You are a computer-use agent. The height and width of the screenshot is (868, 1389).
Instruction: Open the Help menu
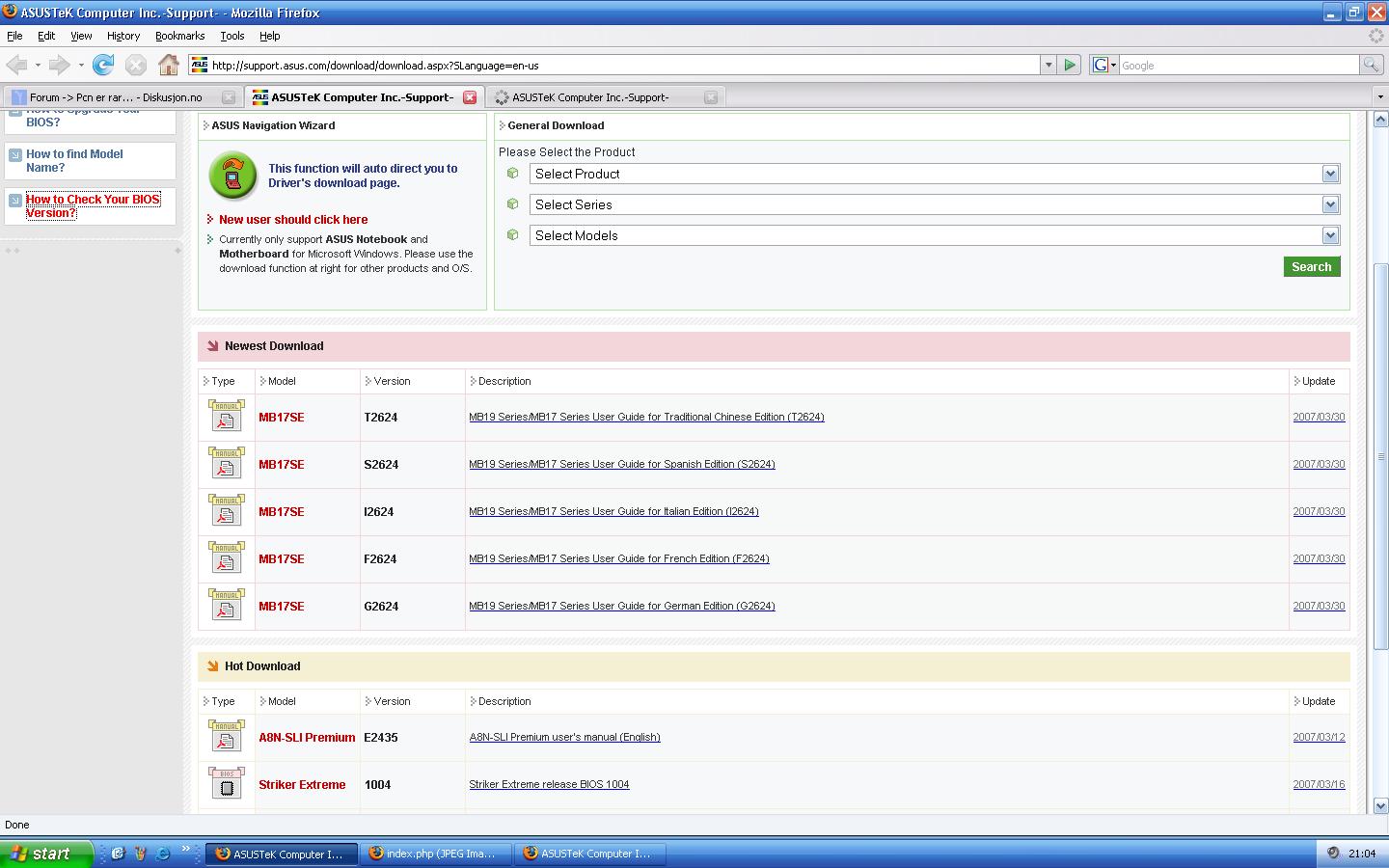coord(270,36)
